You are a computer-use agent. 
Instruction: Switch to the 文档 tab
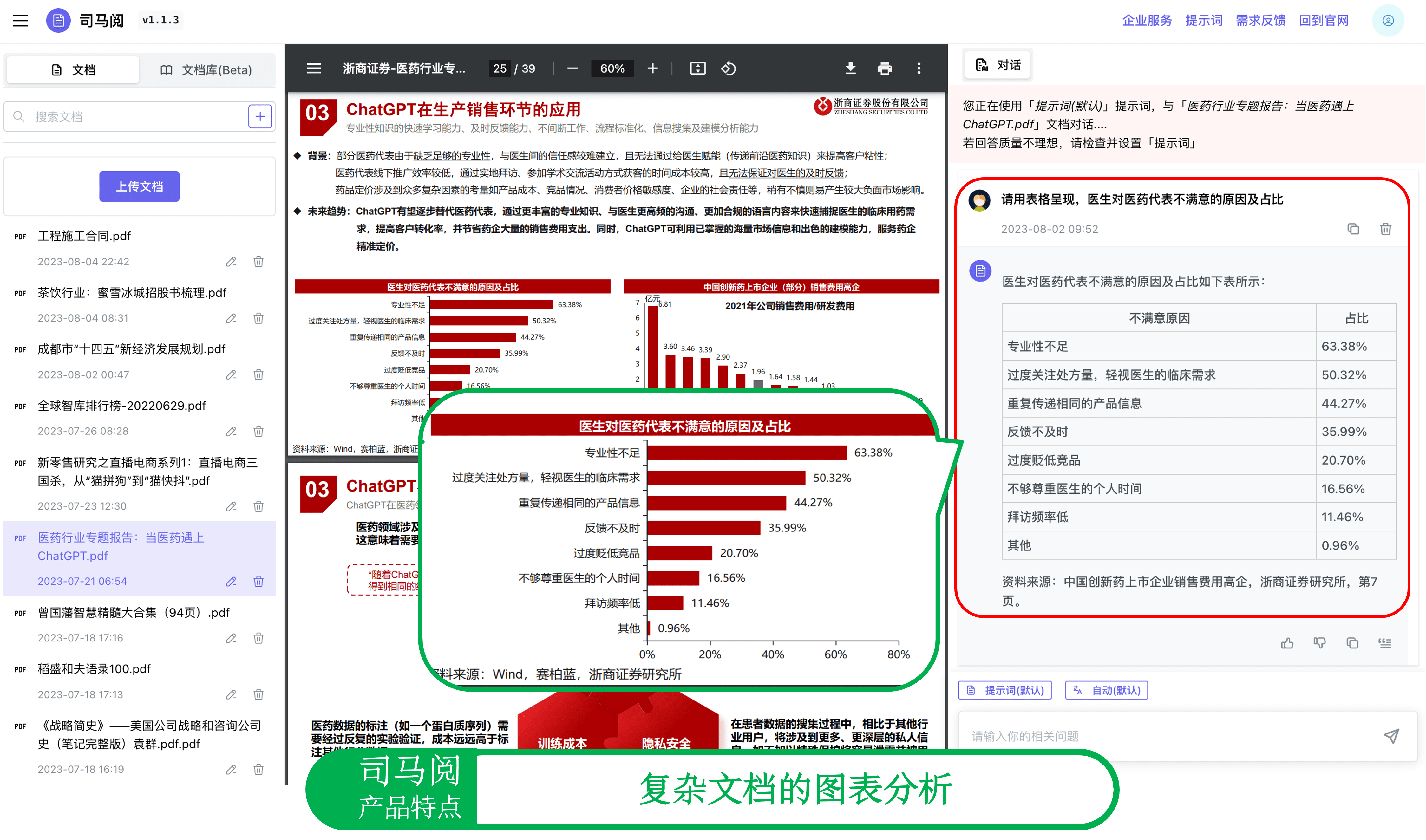coord(72,70)
